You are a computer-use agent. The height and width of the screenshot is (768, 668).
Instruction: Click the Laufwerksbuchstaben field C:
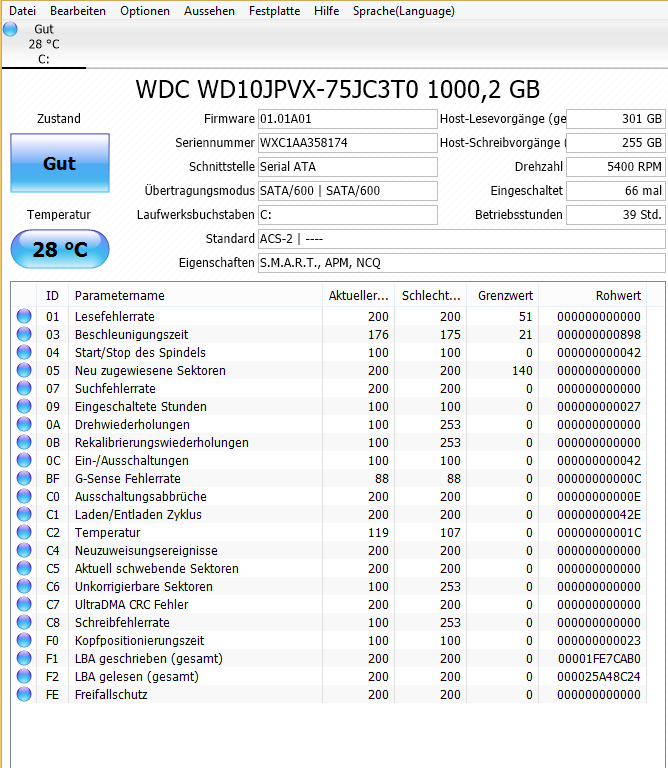(x=348, y=215)
